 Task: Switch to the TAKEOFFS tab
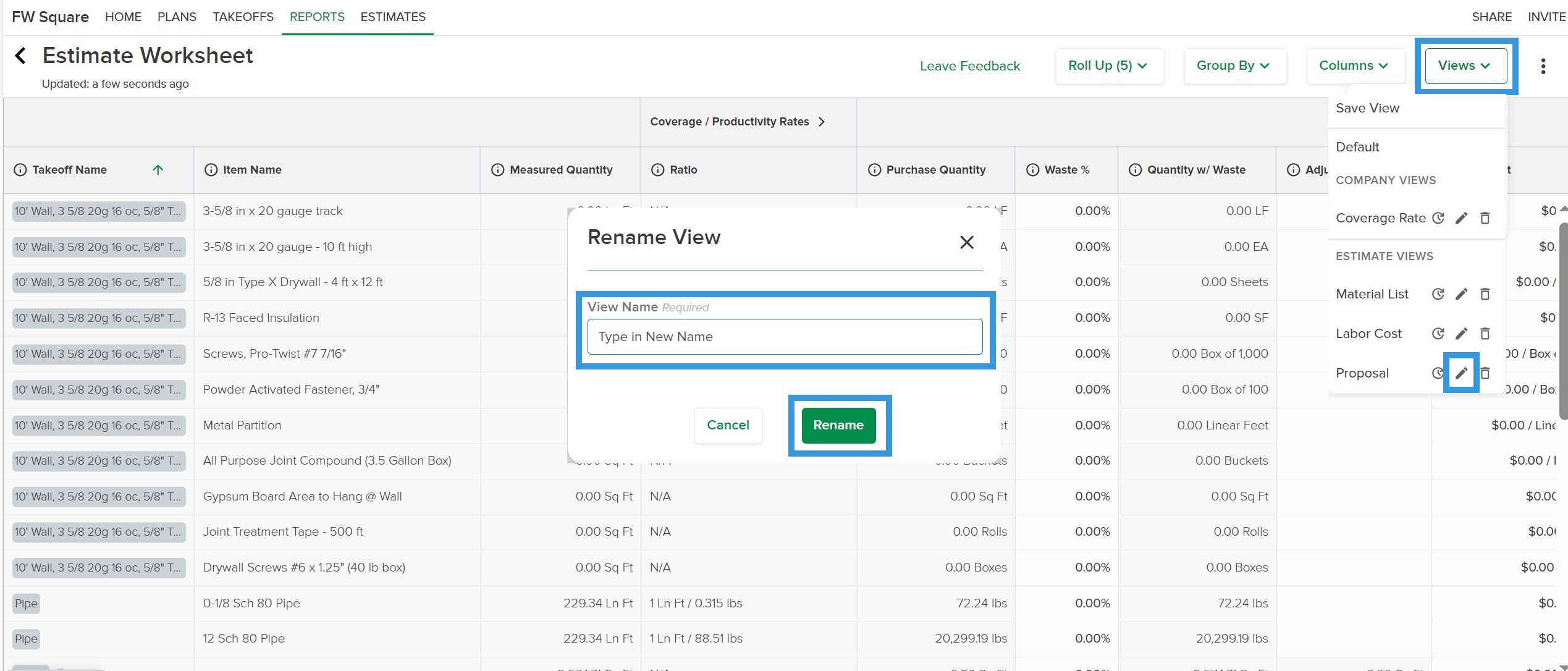coord(243,17)
